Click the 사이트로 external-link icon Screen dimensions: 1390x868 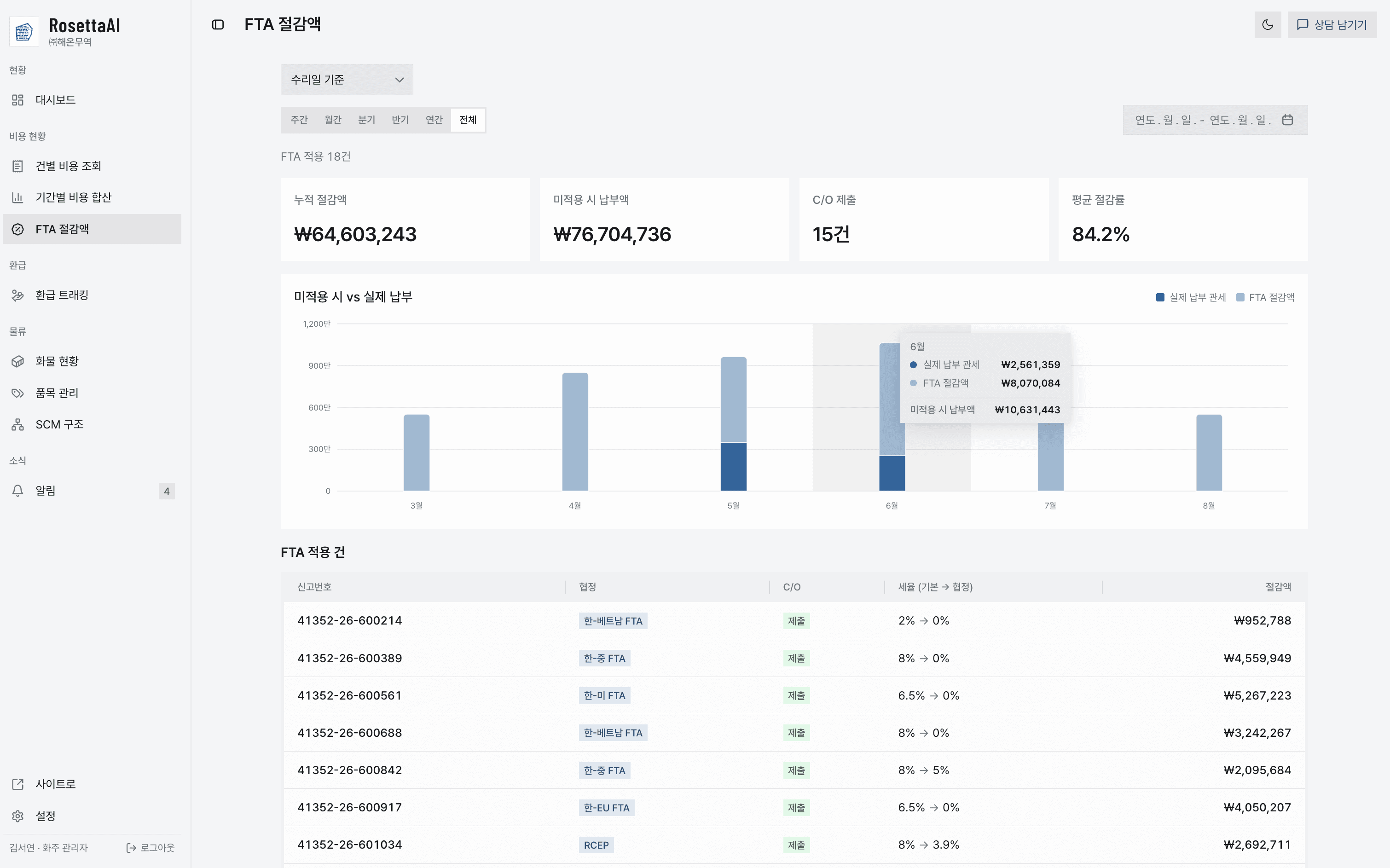pyautogui.click(x=18, y=784)
